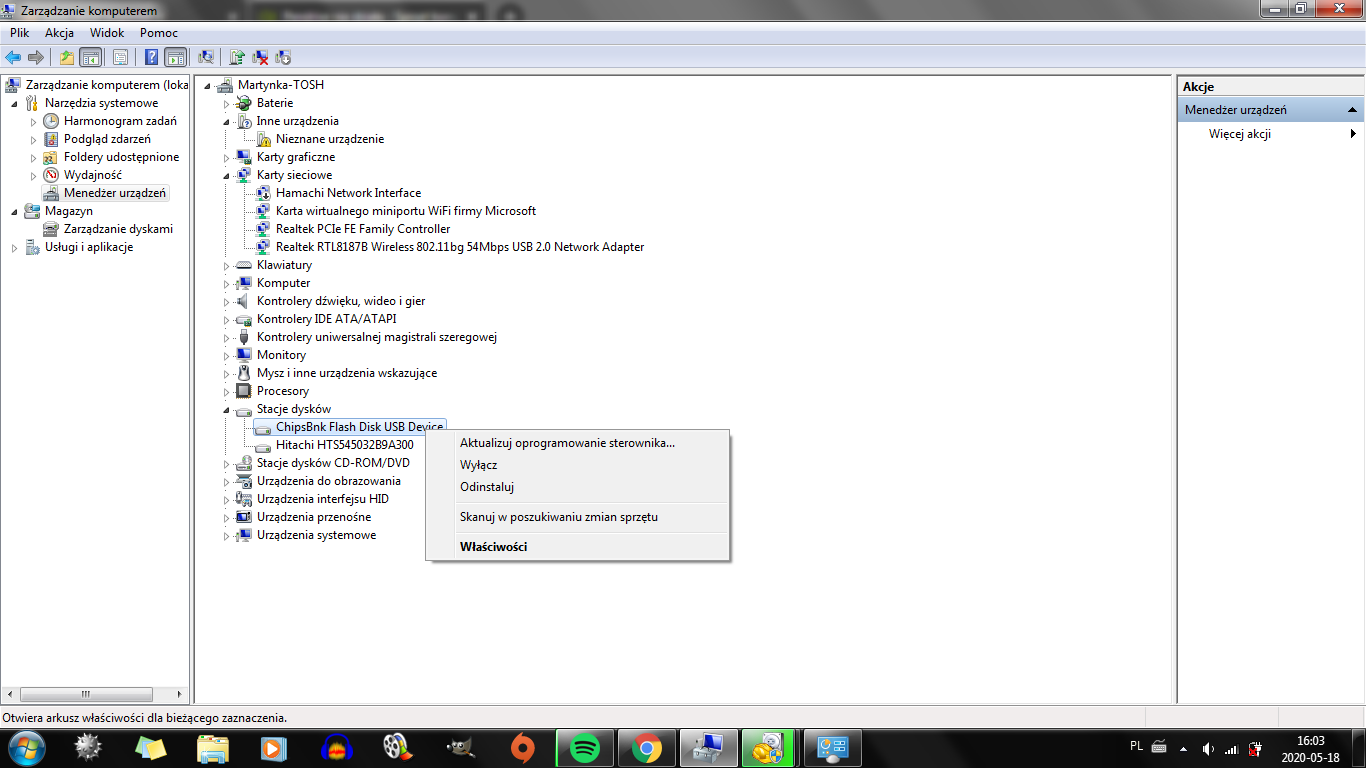Select Foldery udostępnione in left tree
The height and width of the screenshot is (768, 1366).
pyautogui.click(x=121, y=157)
